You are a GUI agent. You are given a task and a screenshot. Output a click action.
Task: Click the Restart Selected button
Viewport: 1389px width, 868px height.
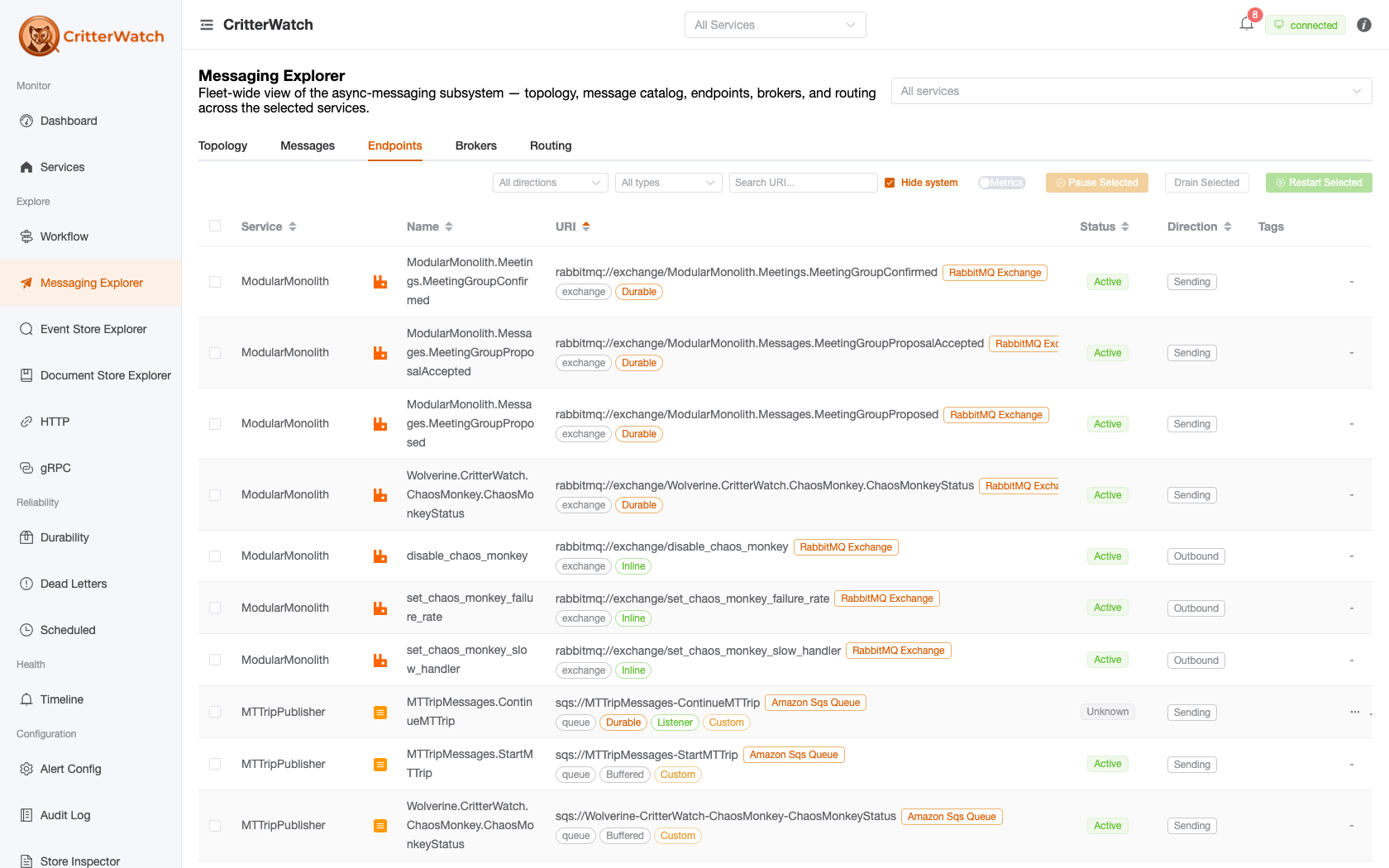point(1320,183)
